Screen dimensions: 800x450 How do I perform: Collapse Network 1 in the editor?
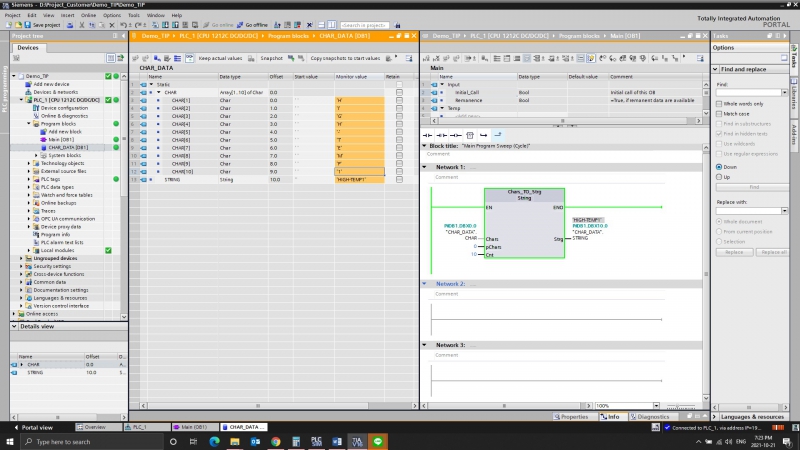[424, 167]
